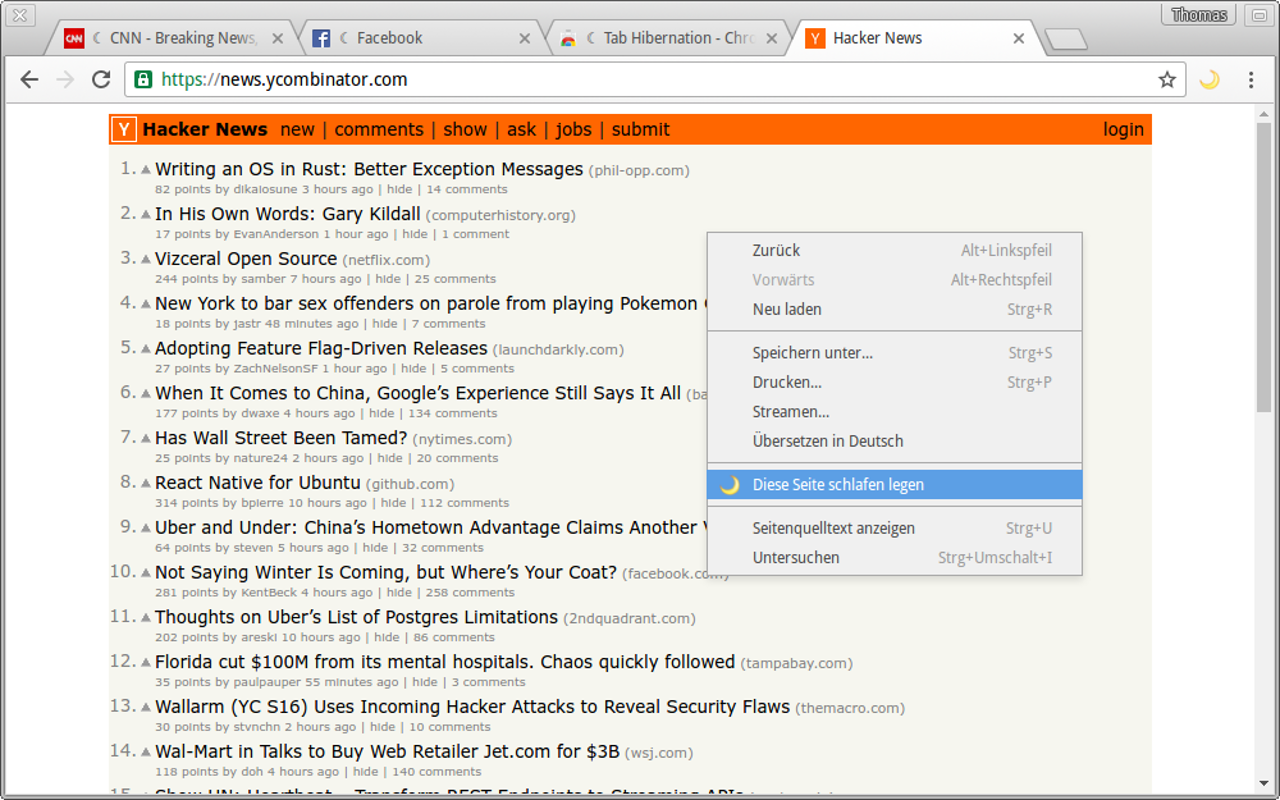Click the 'login' link
This screenshot has height=800, width=1280.
coord(1123,129)
